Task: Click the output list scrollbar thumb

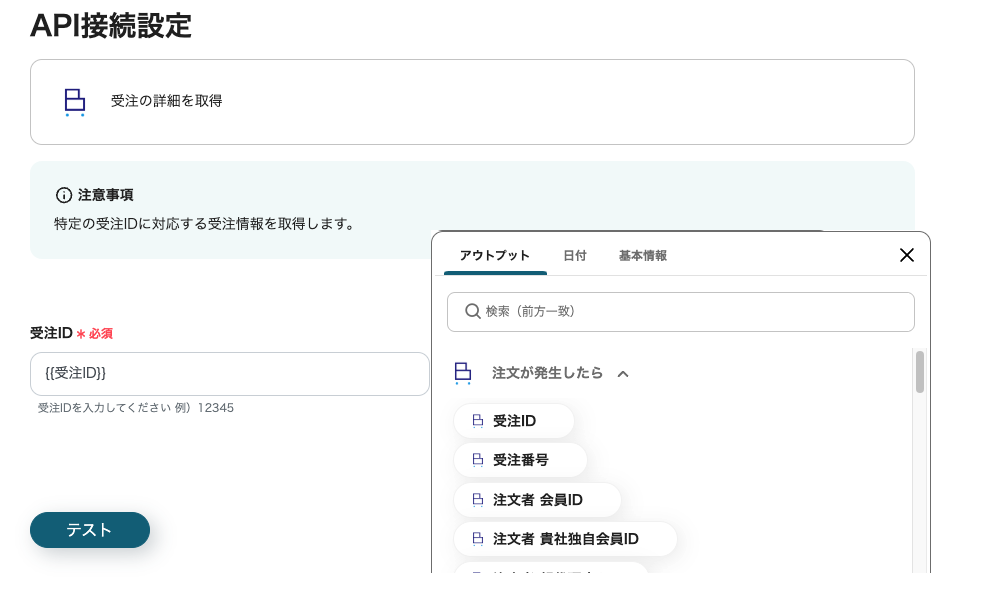Action: 919,372
